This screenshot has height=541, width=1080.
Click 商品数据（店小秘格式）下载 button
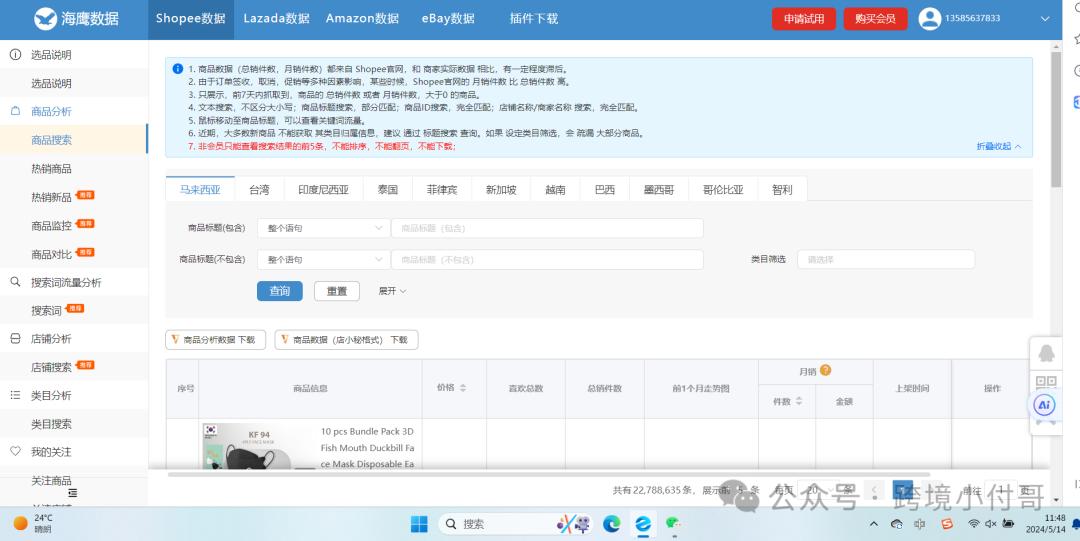point(346,340)
